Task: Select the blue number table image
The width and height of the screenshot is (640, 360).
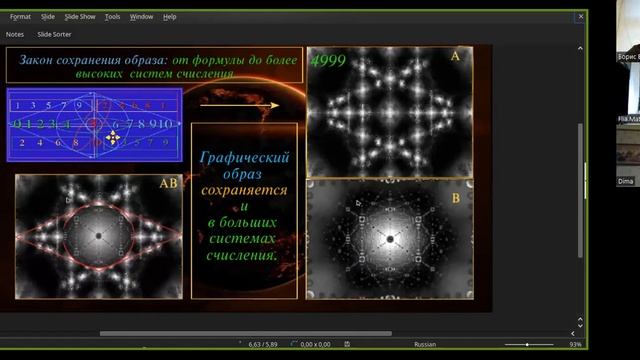Action: coord(94,125)
